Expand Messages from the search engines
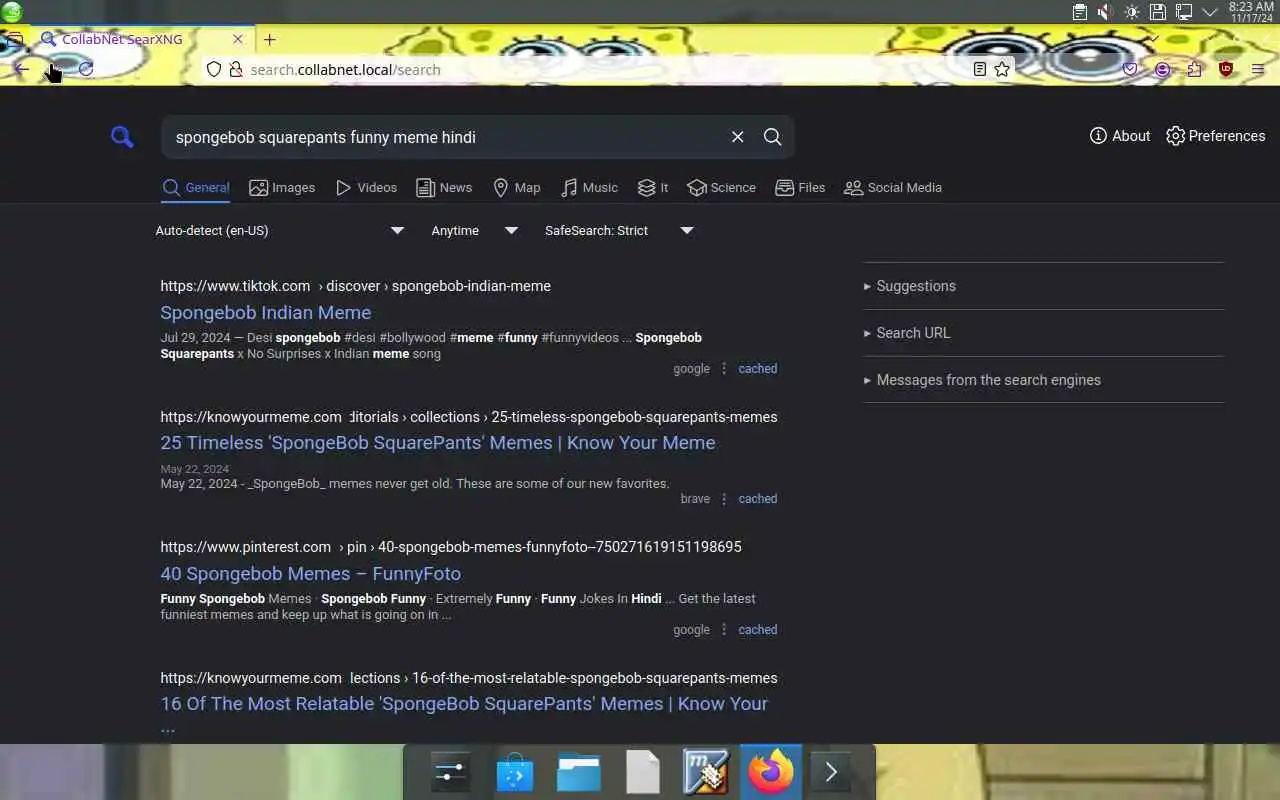1280x800 pixels. 1043,380
